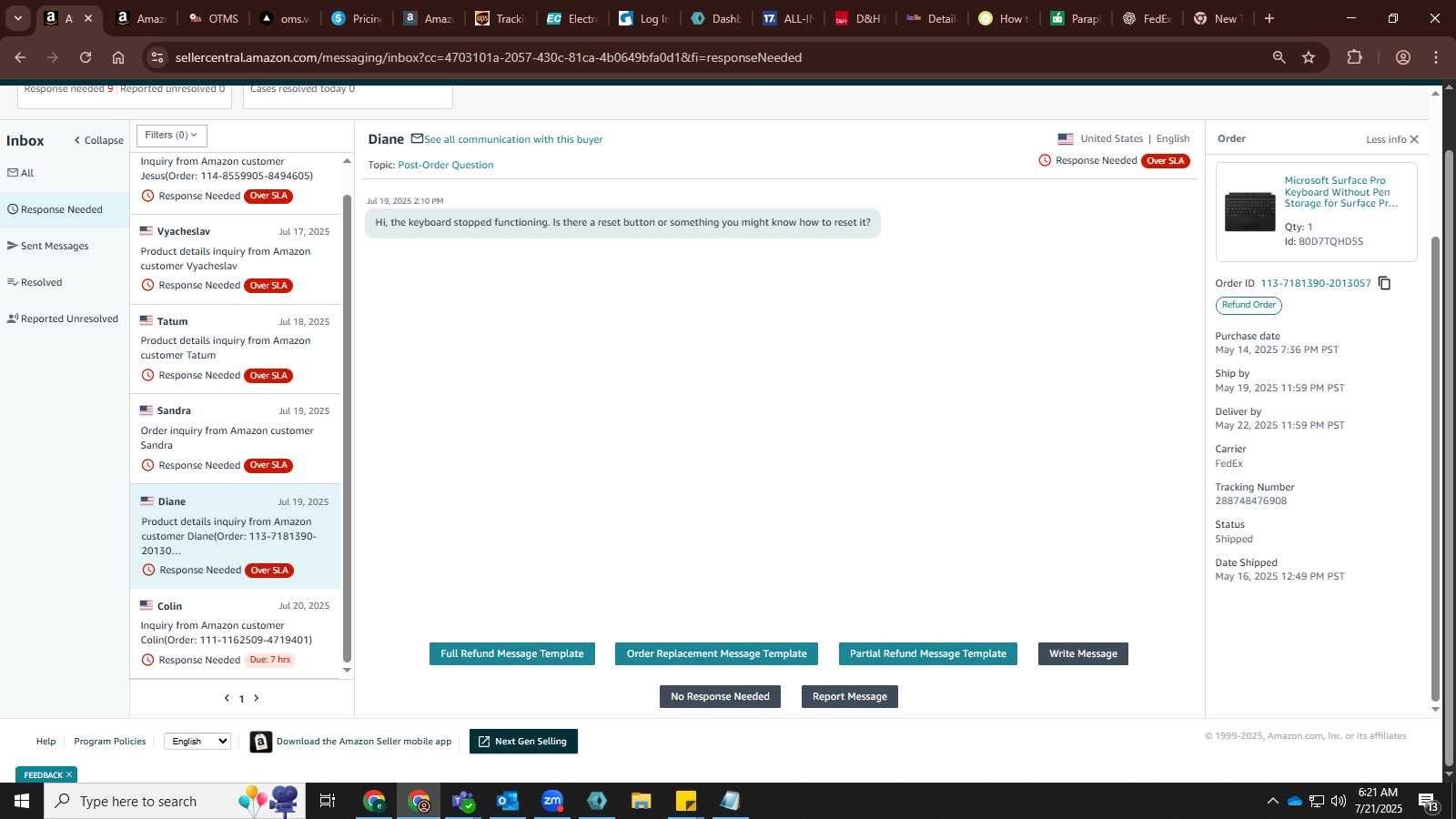This screenshot has width=1456, height=819.
Task: View site information icon in address bar
Action: point(157,57)
